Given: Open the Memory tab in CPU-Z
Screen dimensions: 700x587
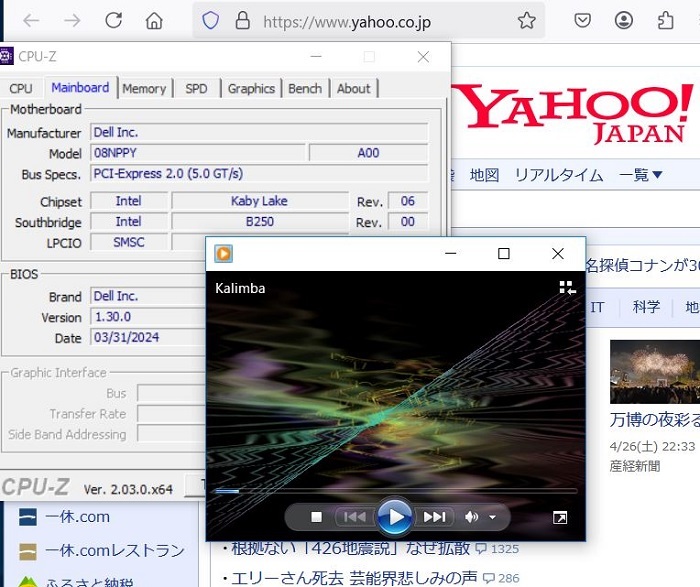Looking at the screenshot, I should [144, 88].
